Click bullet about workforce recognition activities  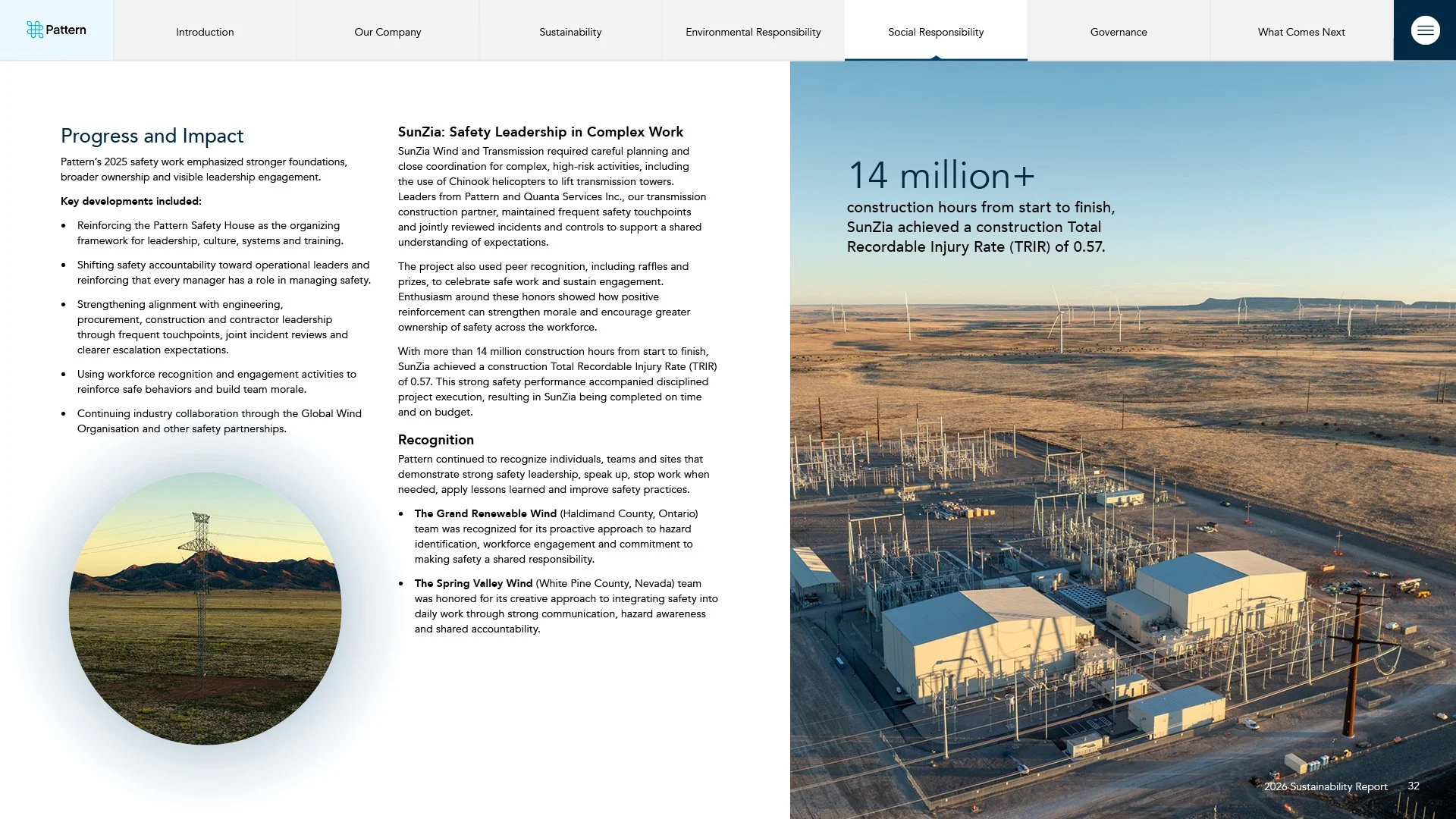click(217, 381)
